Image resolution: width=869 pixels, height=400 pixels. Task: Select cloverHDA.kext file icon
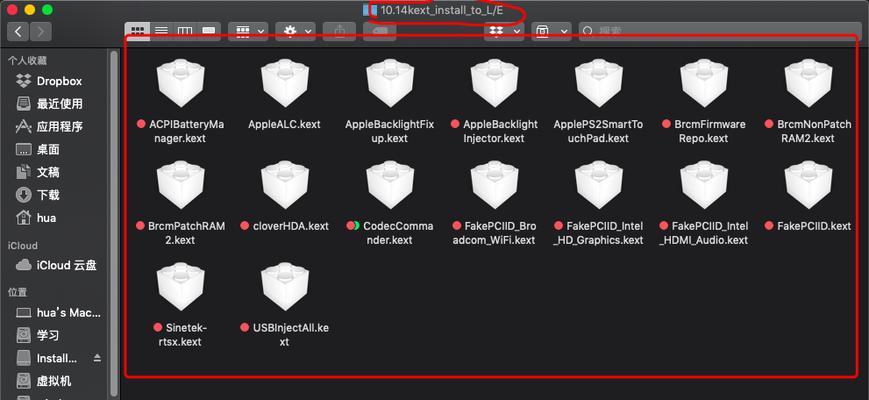[284, 185]
